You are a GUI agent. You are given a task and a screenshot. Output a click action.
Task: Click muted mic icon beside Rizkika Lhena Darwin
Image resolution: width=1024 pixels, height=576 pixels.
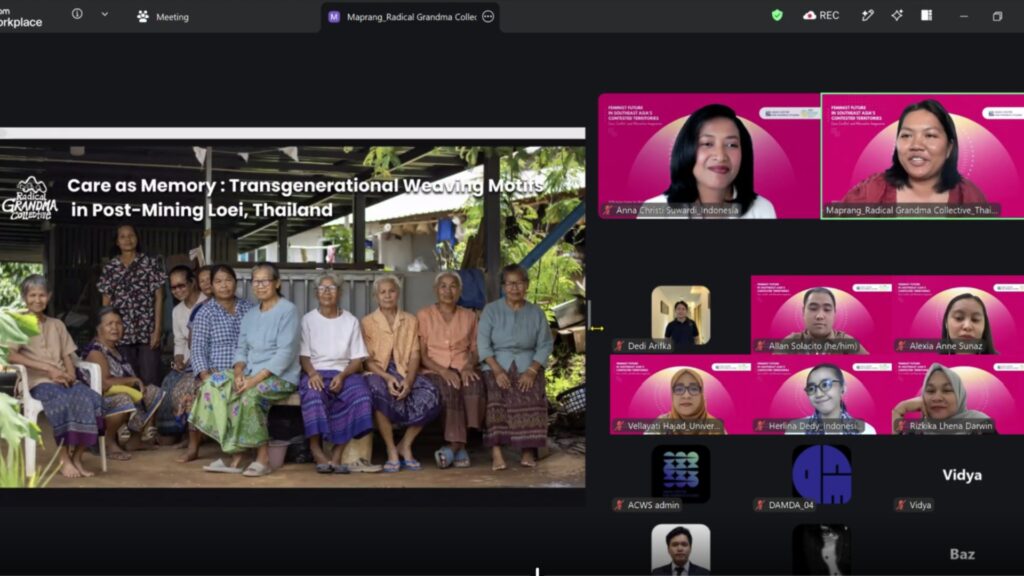[901, 425]
